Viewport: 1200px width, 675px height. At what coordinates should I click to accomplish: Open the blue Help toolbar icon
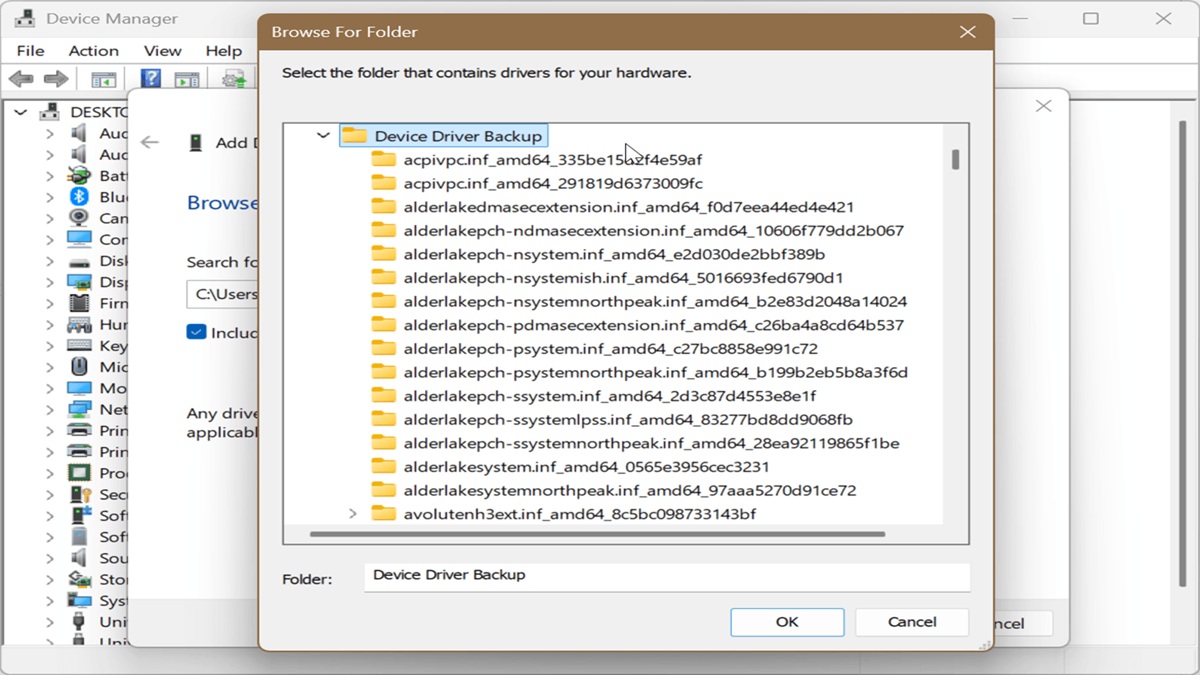coord(151,79)
